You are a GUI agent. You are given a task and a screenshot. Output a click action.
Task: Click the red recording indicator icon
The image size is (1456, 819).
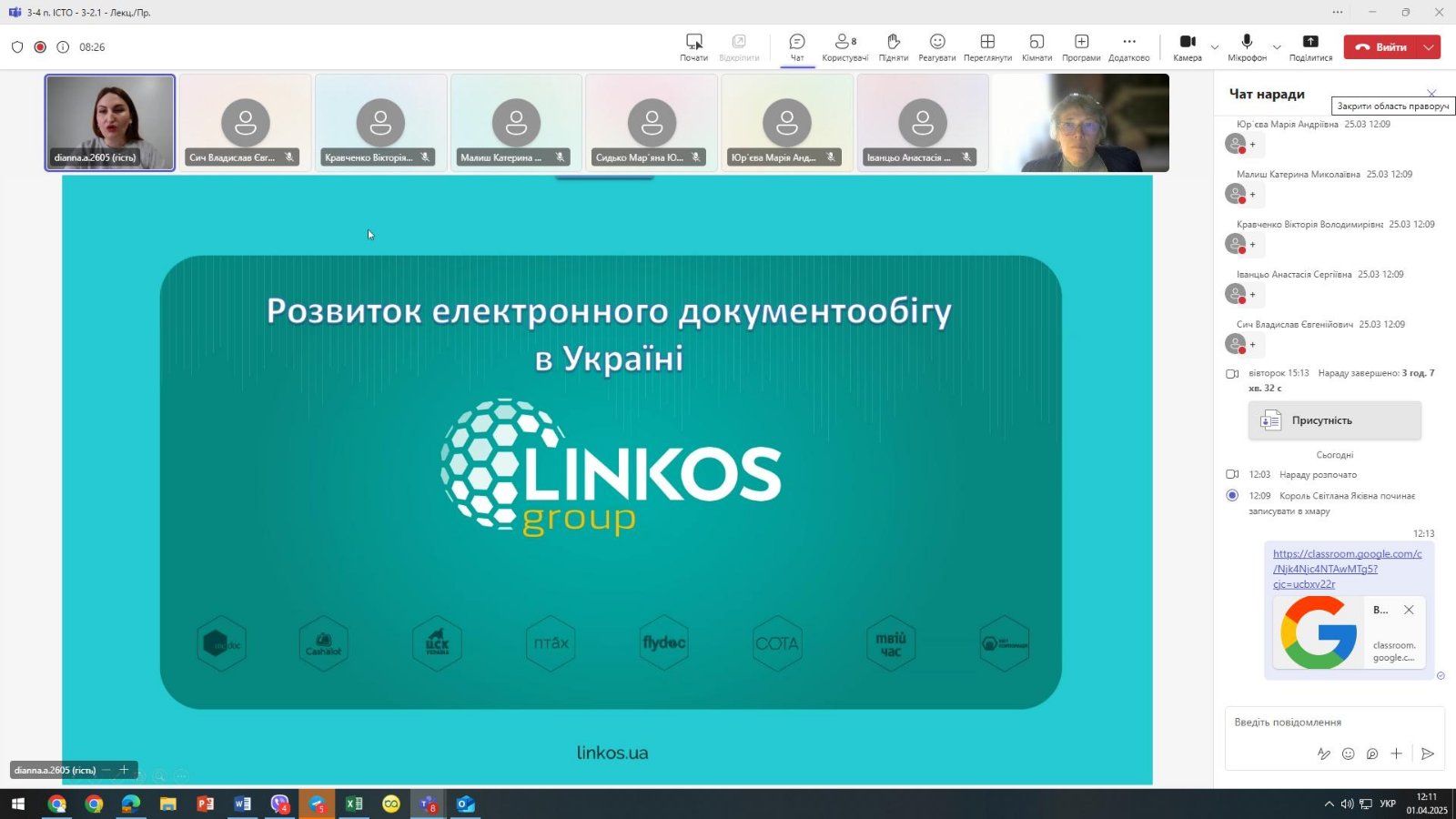point(40,47)
